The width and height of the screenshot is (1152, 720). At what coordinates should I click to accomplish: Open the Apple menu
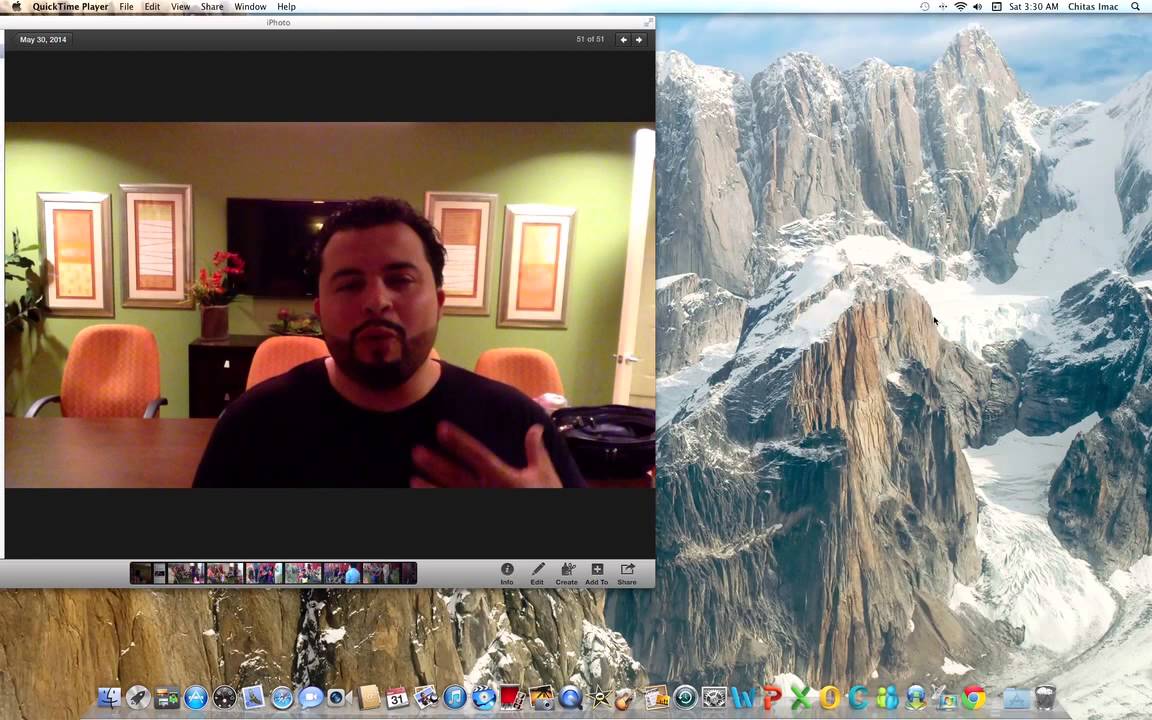tap(16, 7)
